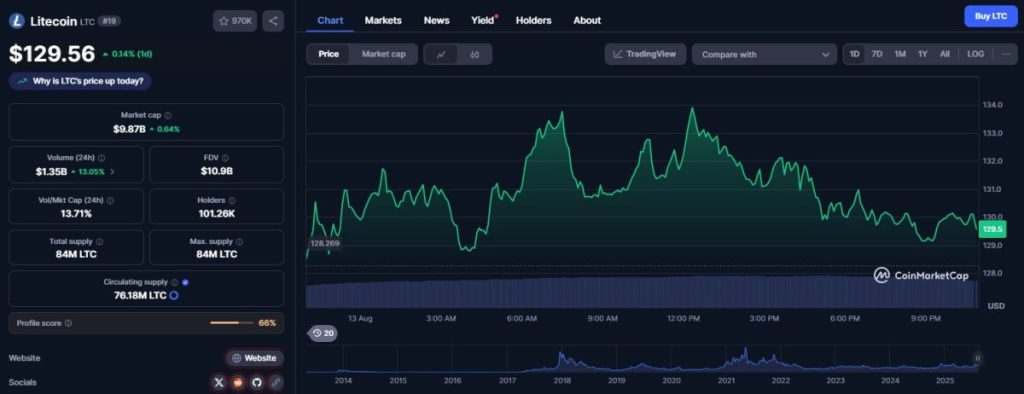This screenshot has width=1024, height=394.
Task: Open the About tab
Action: coord(587,20)
